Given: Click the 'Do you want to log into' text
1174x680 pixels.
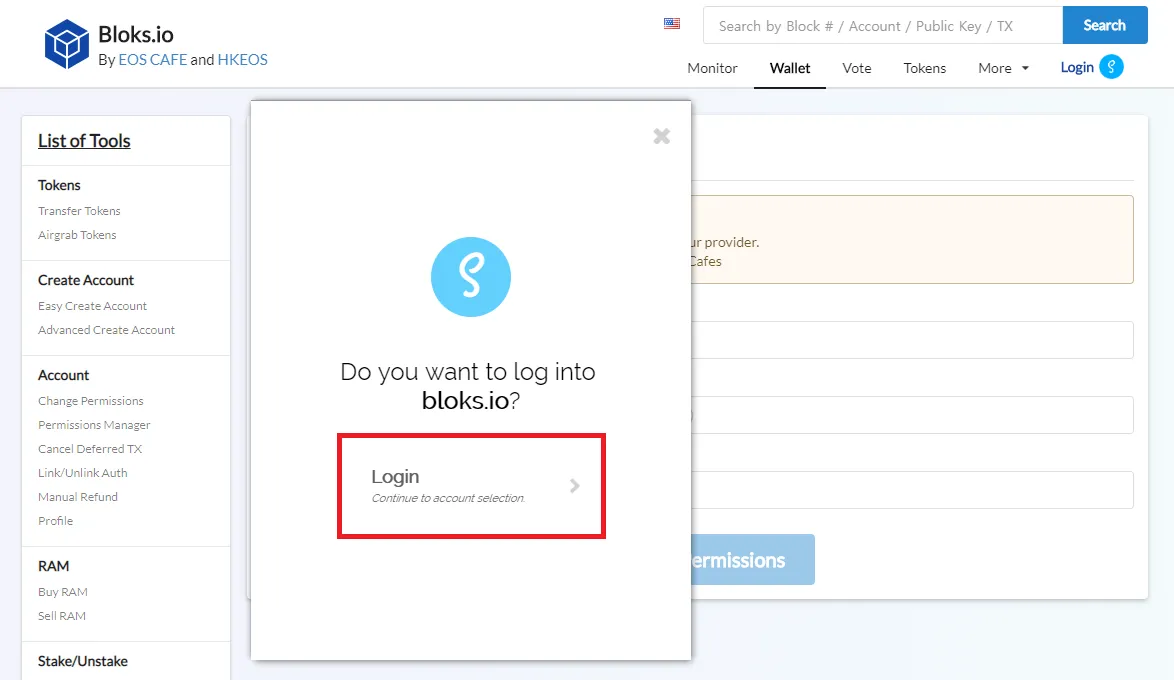Looking at the screenshot, I should tap(468, 372).
